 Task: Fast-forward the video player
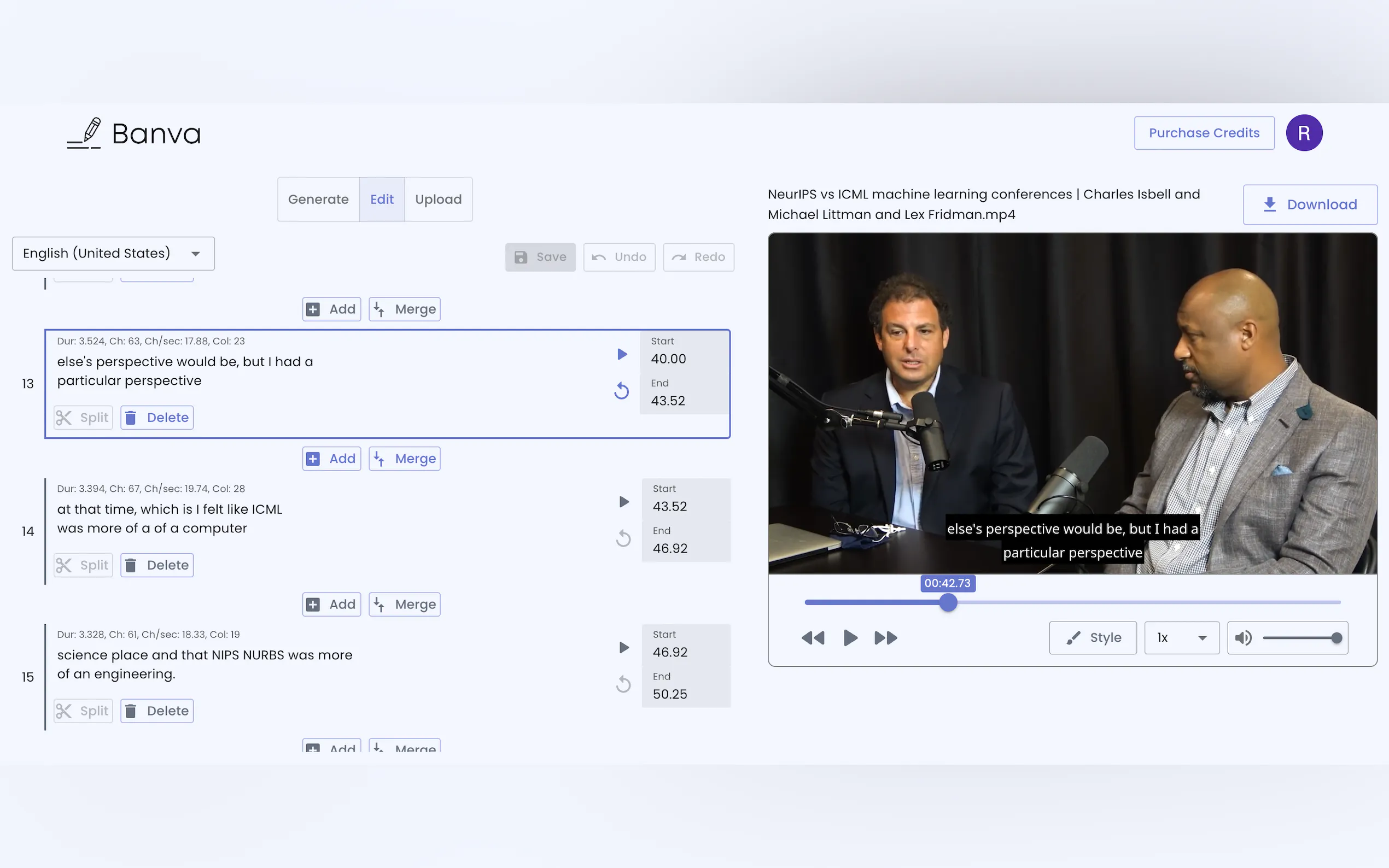pyautogui.click(x=885, y=638)
